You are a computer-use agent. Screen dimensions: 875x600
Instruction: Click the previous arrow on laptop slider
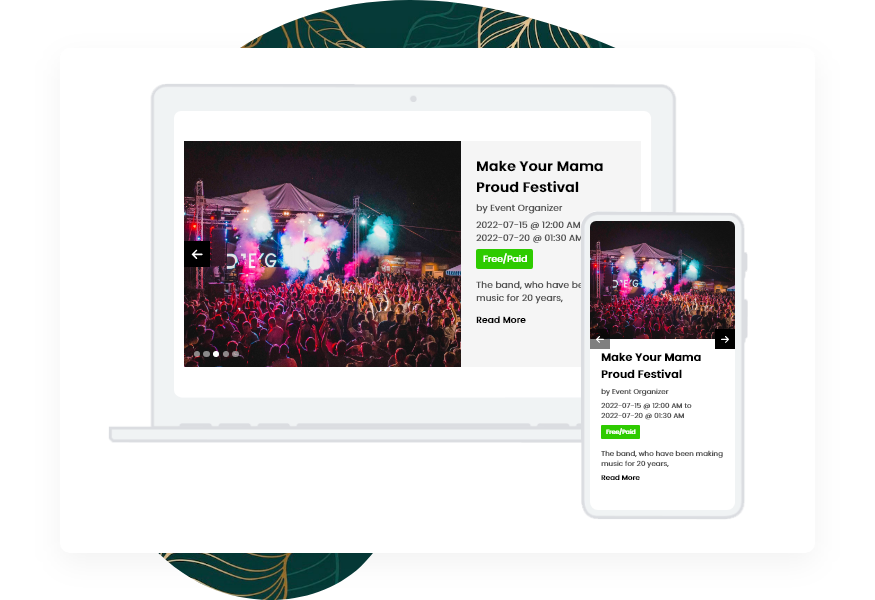[x=197, y=254]
